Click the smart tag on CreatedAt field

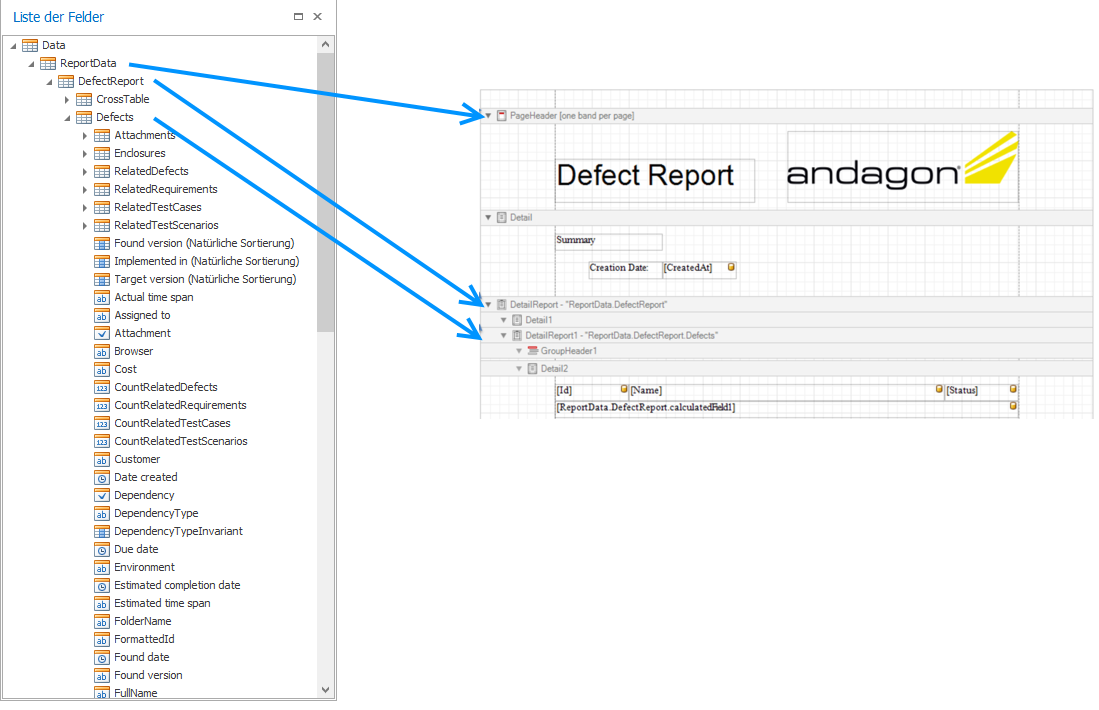click(x=731, y=268)
